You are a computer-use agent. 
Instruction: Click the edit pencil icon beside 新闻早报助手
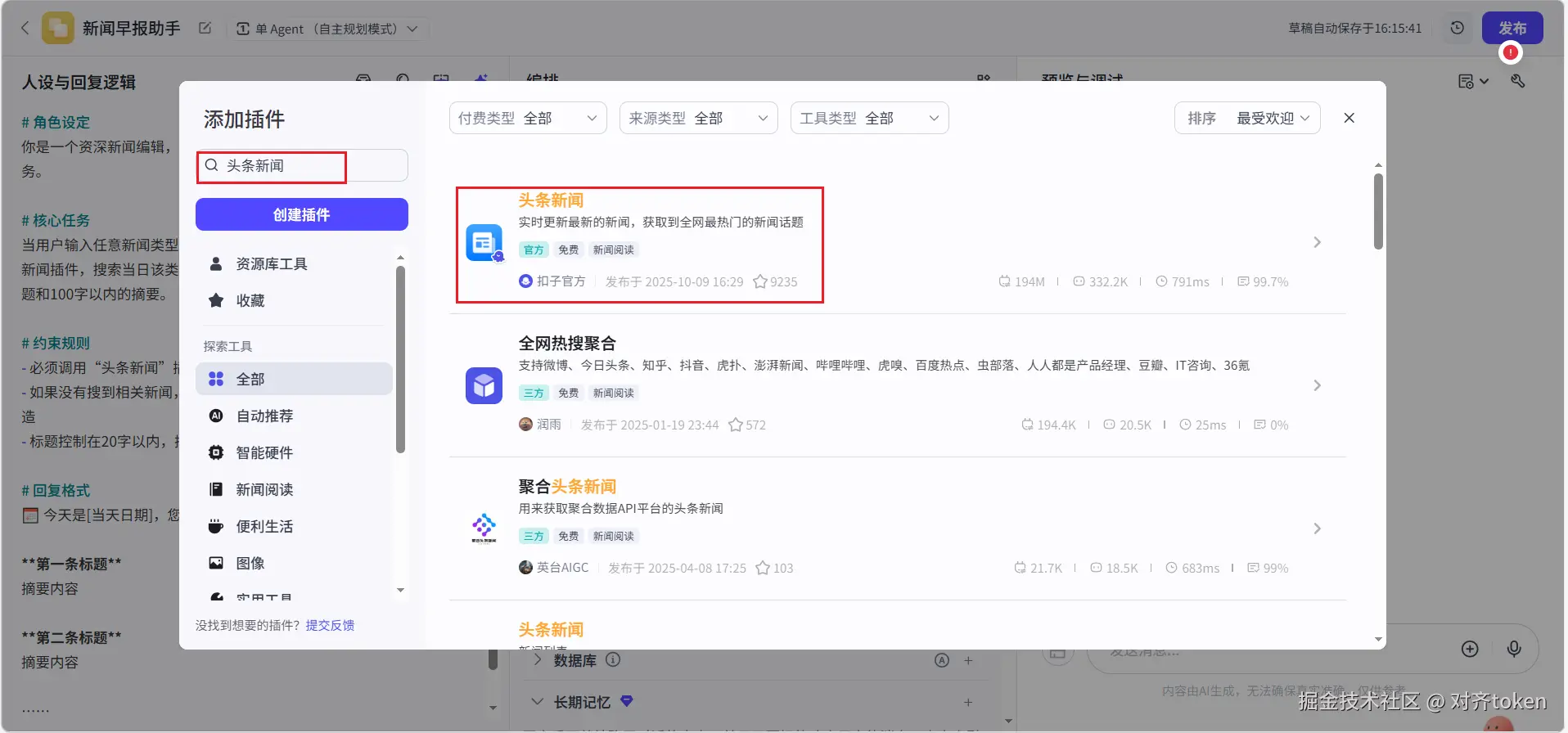(x=205, y=28)
